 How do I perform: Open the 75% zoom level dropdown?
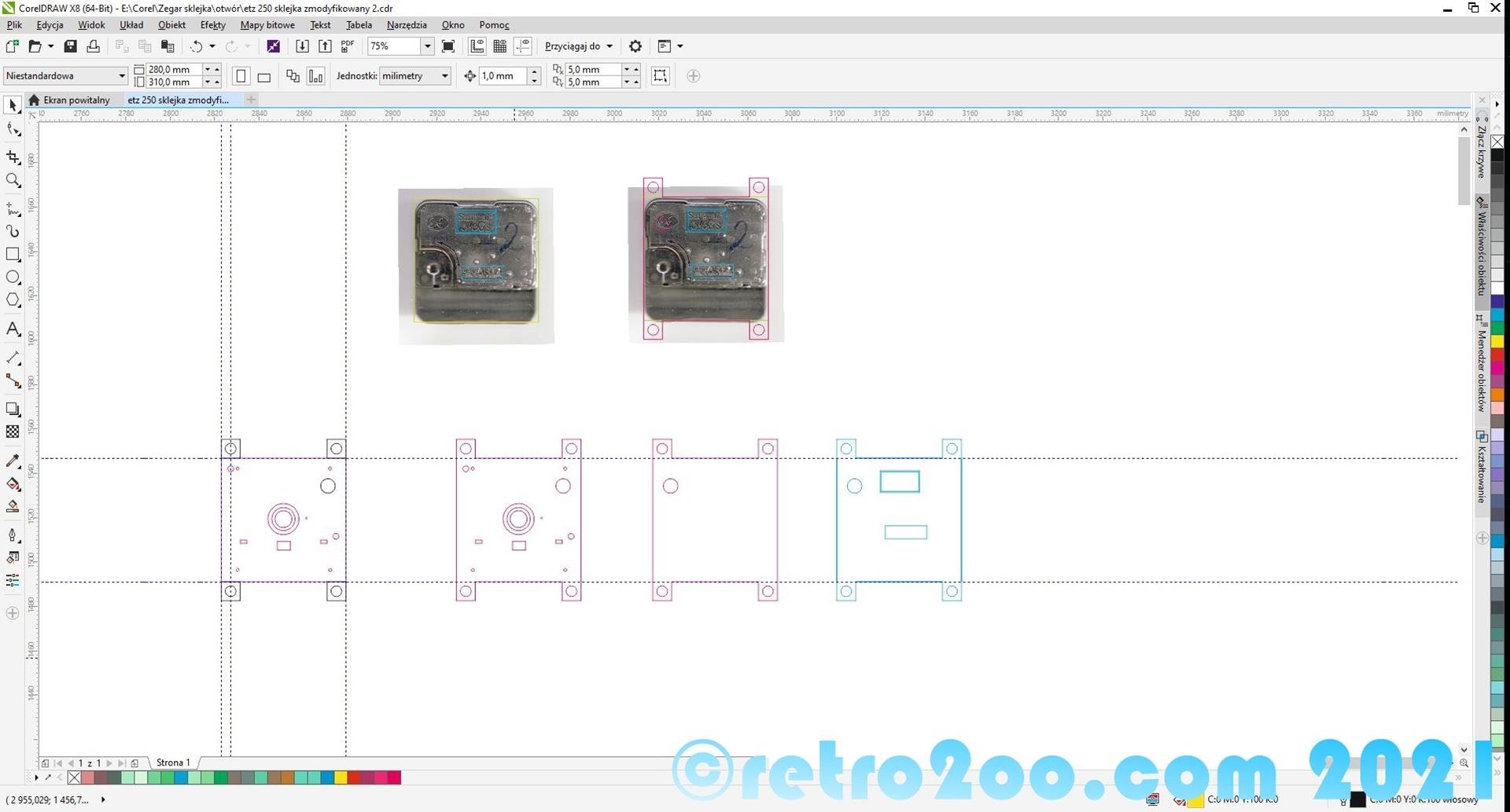427,46
